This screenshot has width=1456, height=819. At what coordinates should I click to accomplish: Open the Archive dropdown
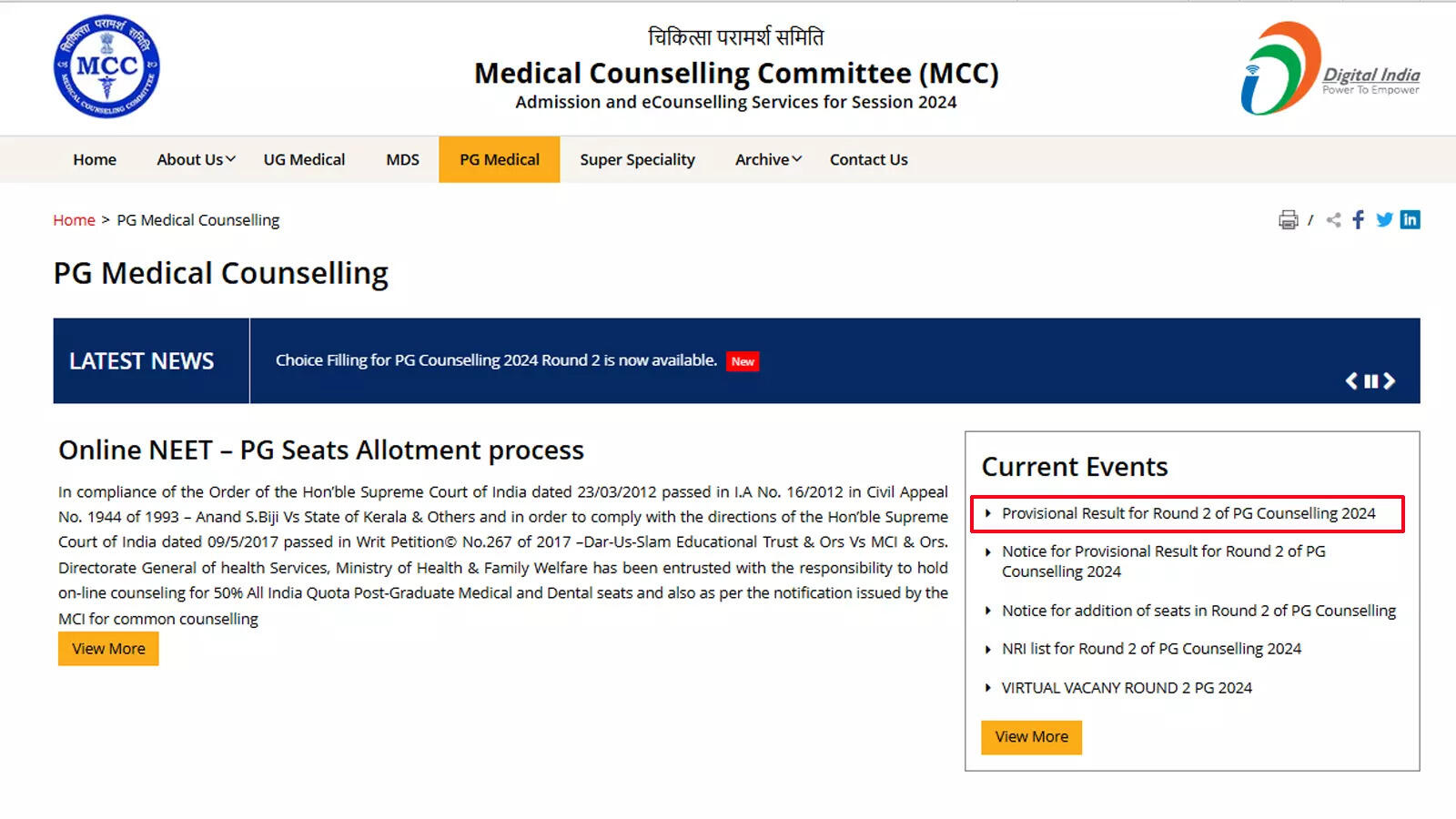765,159
